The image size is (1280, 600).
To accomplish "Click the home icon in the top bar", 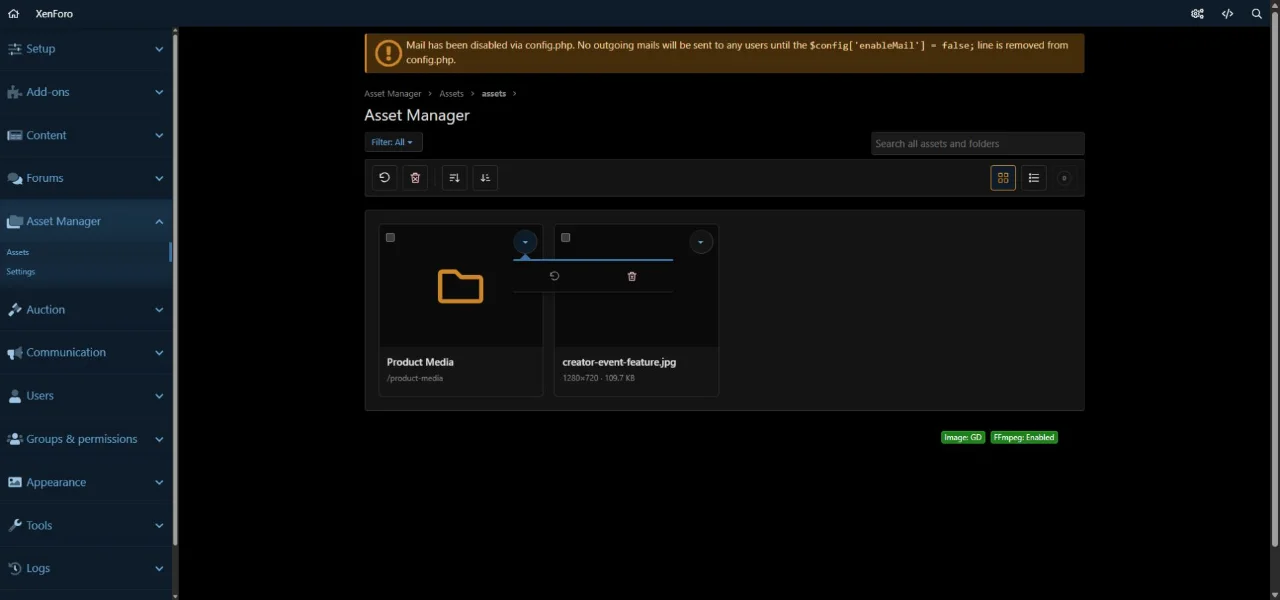I will click(x=13, y=14).
